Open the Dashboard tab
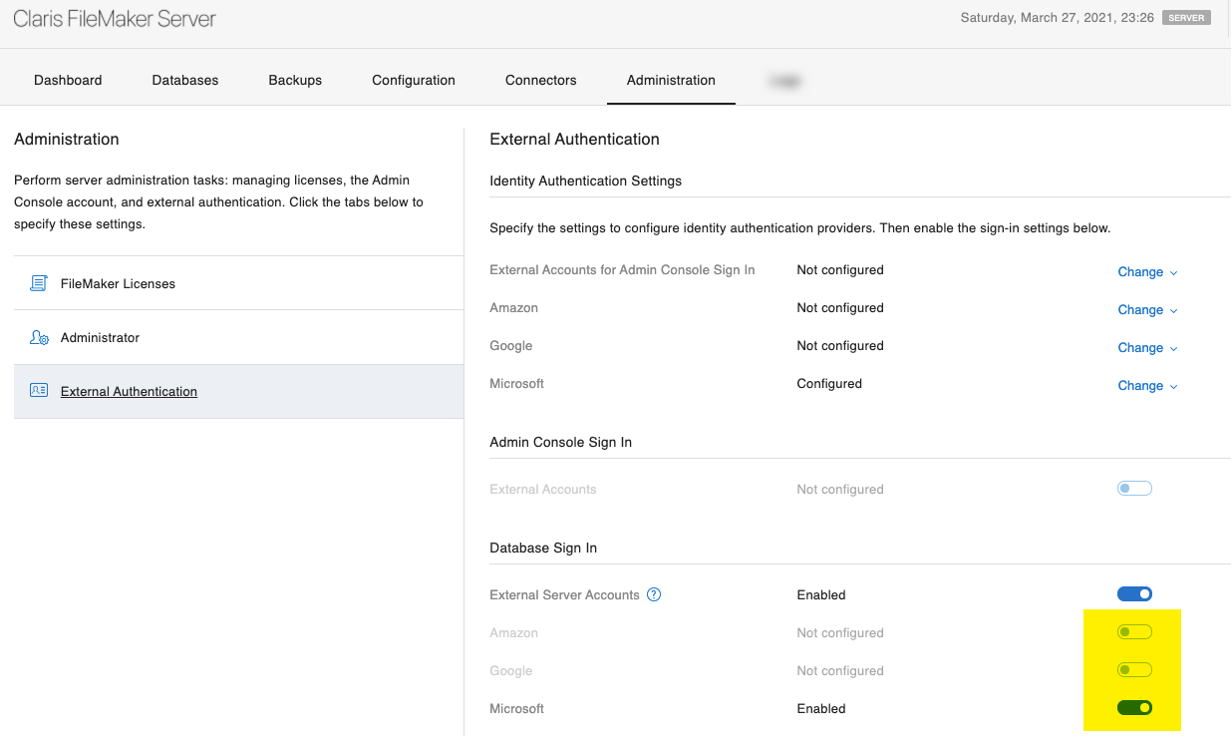The image size is (1232, 744). (x=68, y=80)
